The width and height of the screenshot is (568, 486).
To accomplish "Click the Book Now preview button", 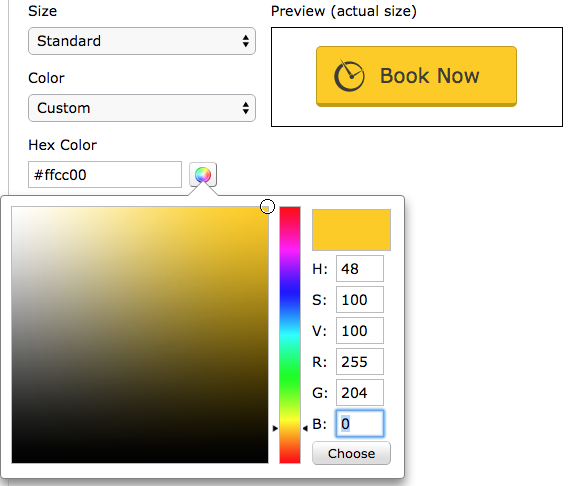I will (x=416, y=76).
